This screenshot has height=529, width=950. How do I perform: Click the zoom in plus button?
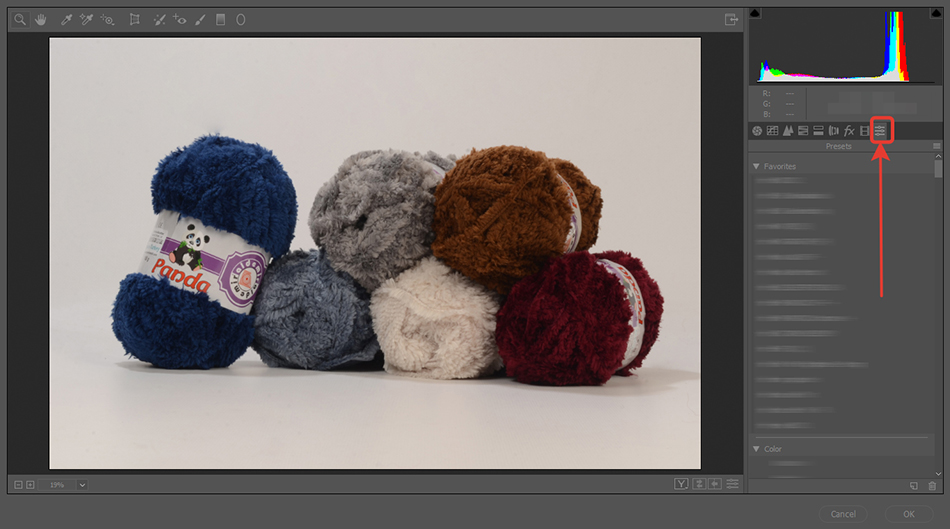[x=30, y=485]
